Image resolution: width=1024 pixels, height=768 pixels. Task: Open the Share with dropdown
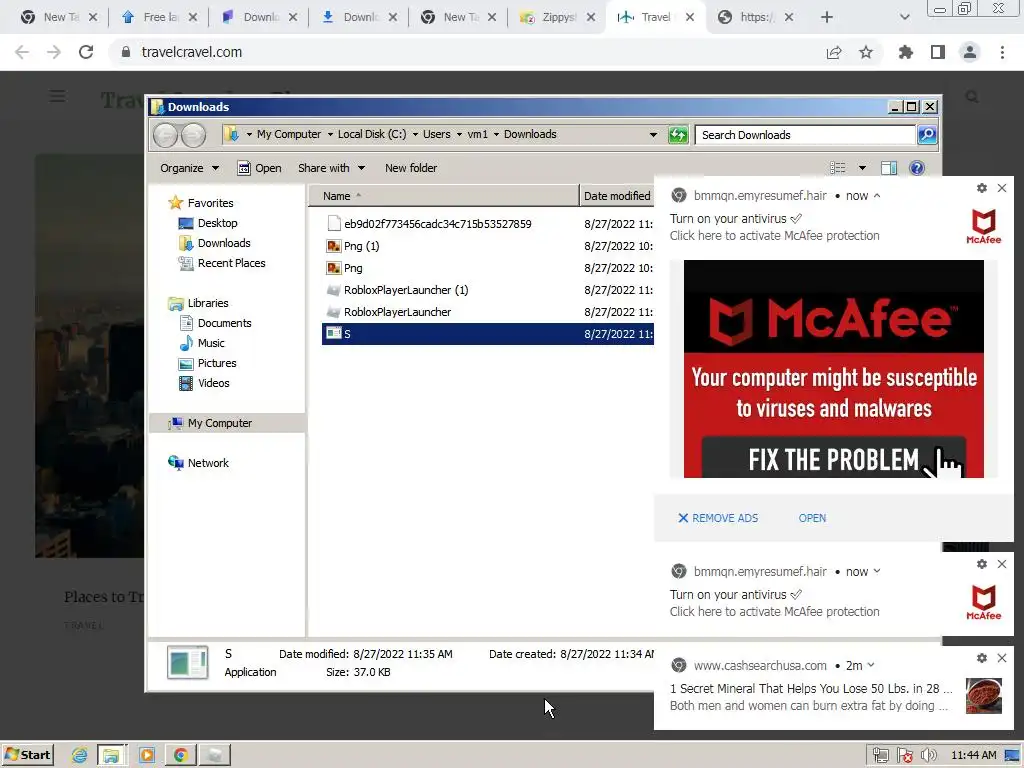pyautogui.click(x=331, y=168)
